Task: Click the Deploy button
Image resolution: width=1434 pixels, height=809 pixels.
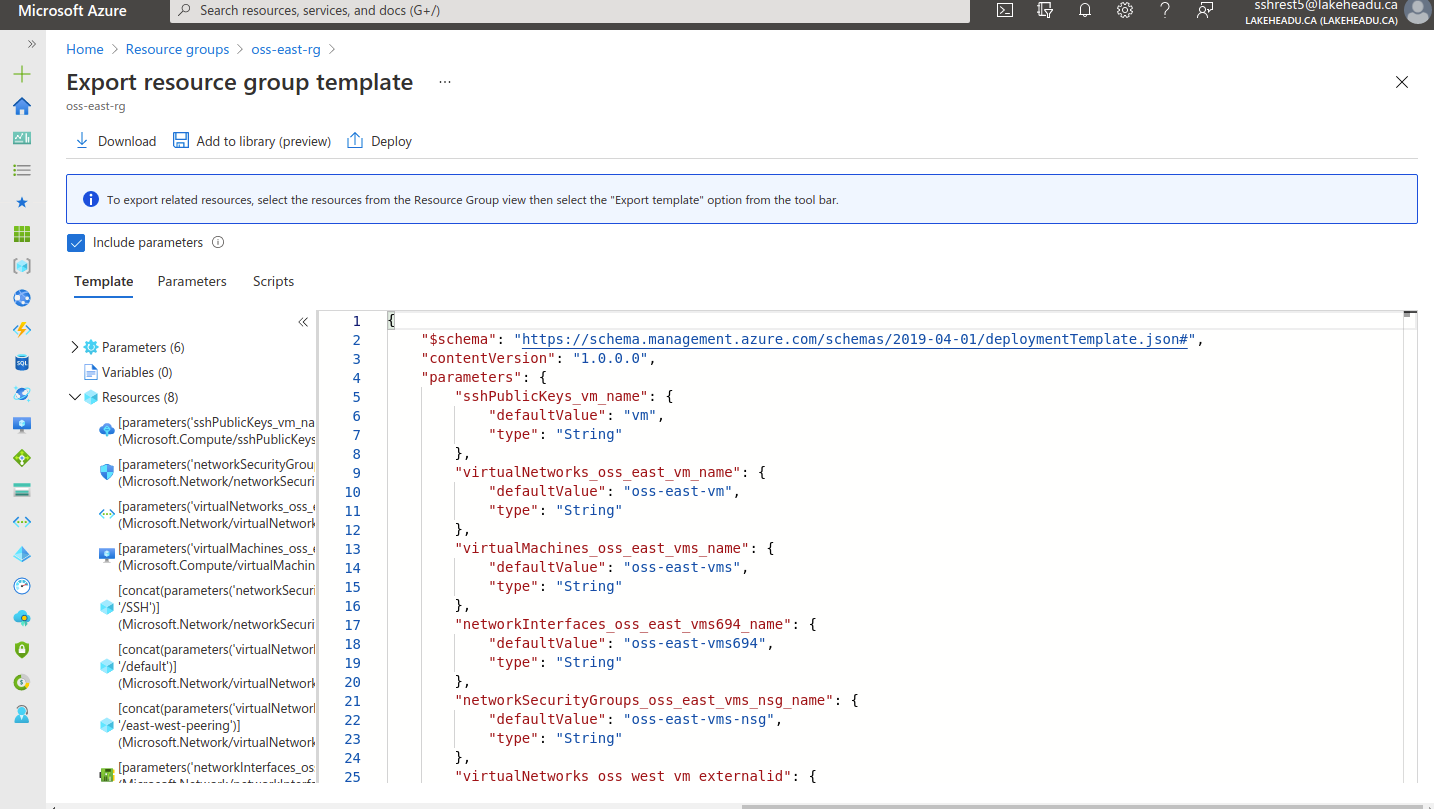Action: (x=379, y=141)
